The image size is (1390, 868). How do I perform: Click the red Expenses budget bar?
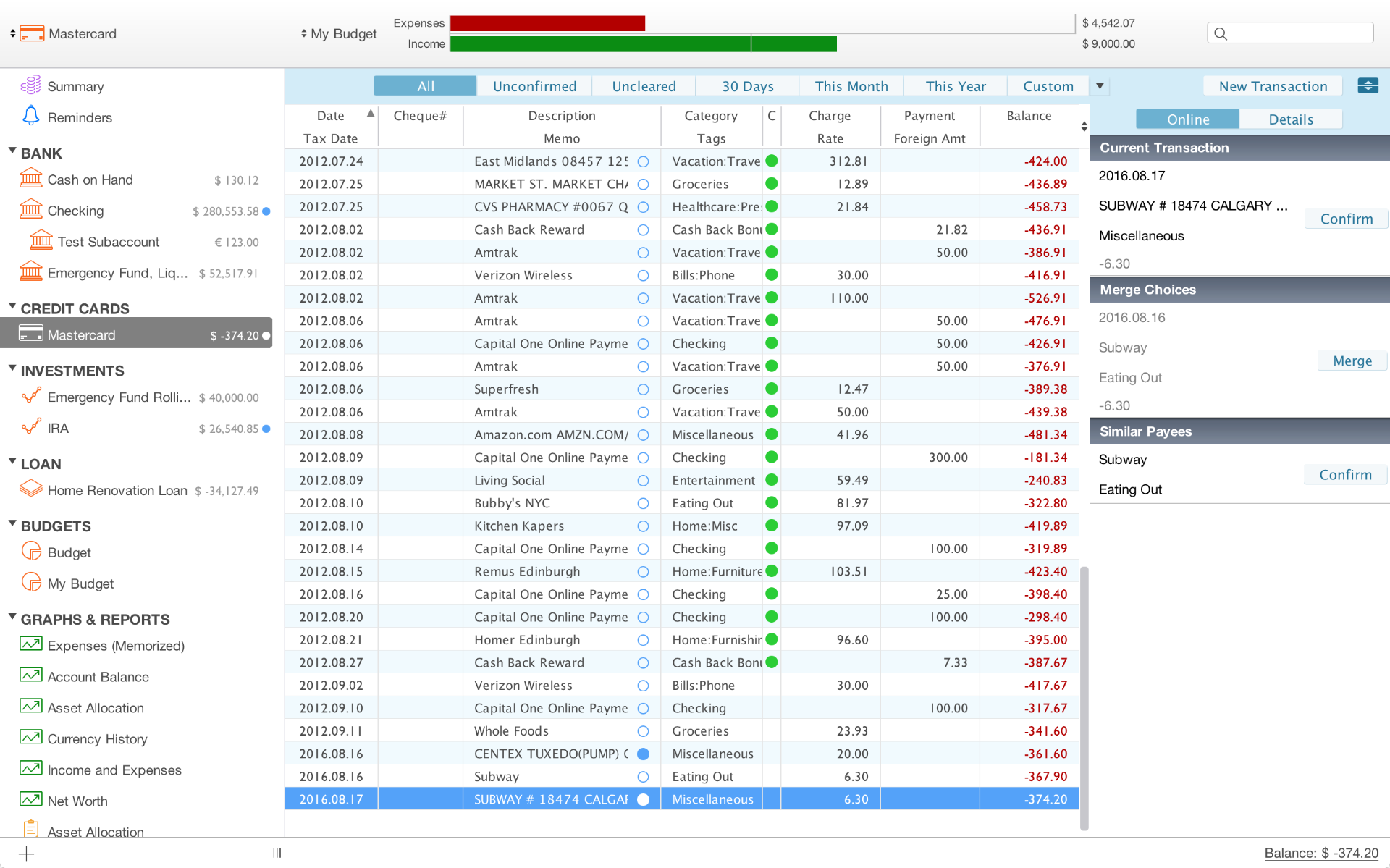(547, 23)
